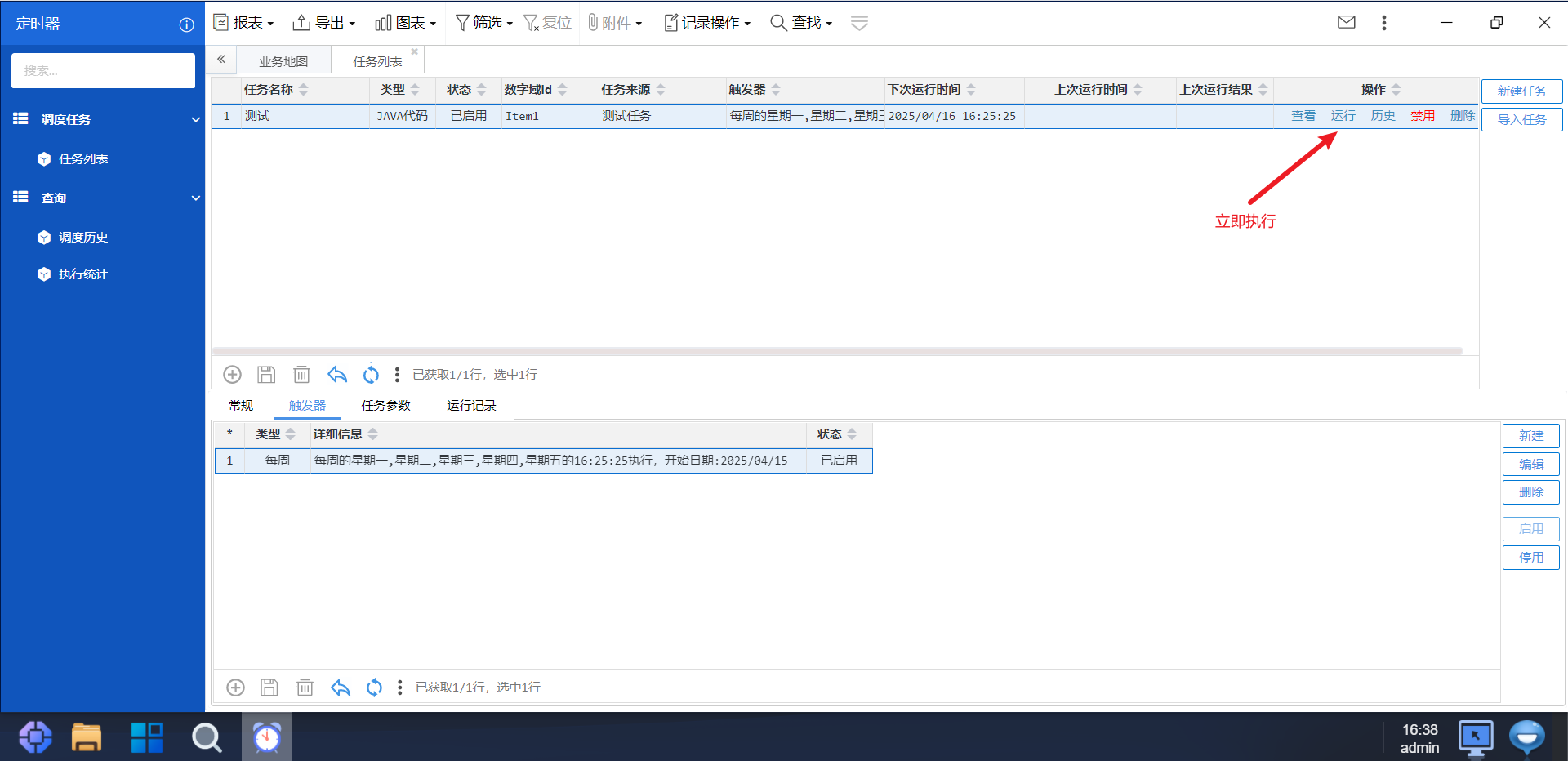The height and width of the screenshot is (761, 1568).
Task: Open the 报表 report menu
Action: click(243, 23)
